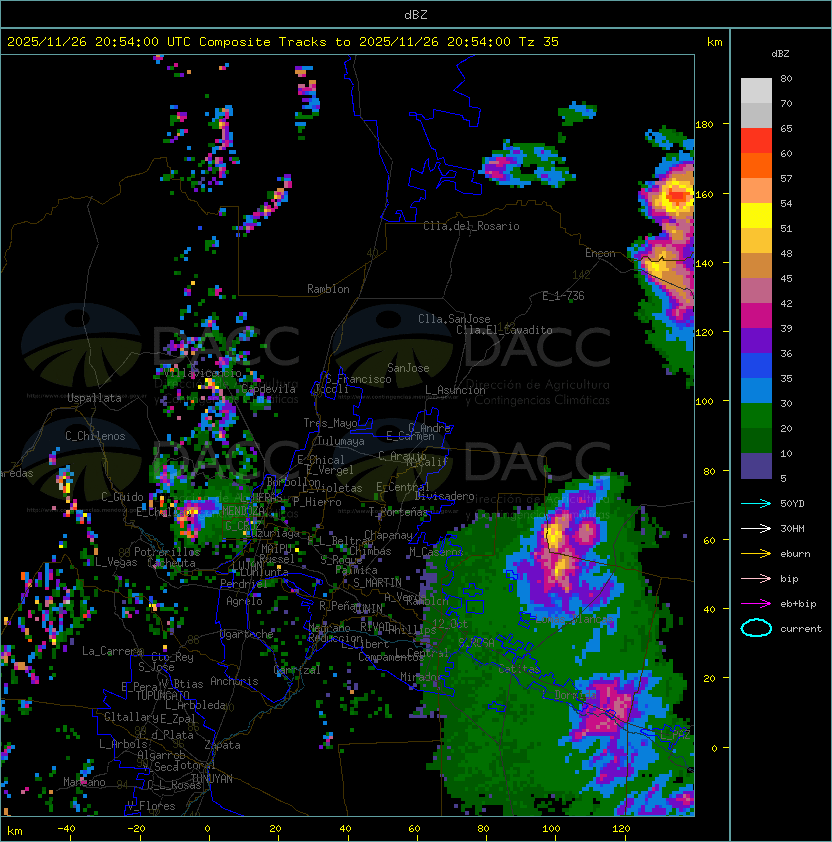
Task: Click the 'Medrano' place label
Action: pyautogui.click(x=329, y=628)
